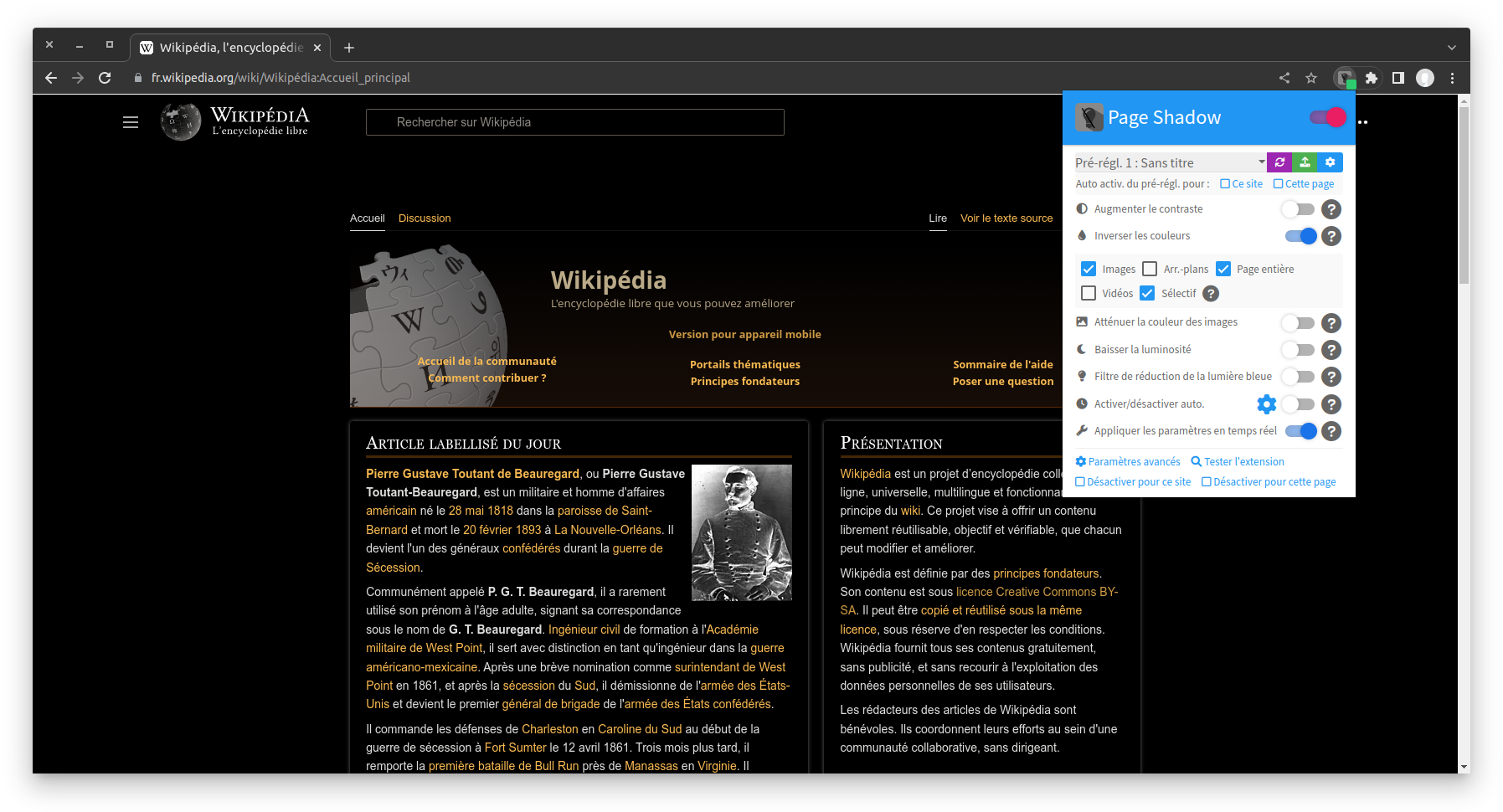Open the Pré-régl. 1 preset dropdown
This screenshot has height=812, width=1503.
click(x=1171, y=162)
